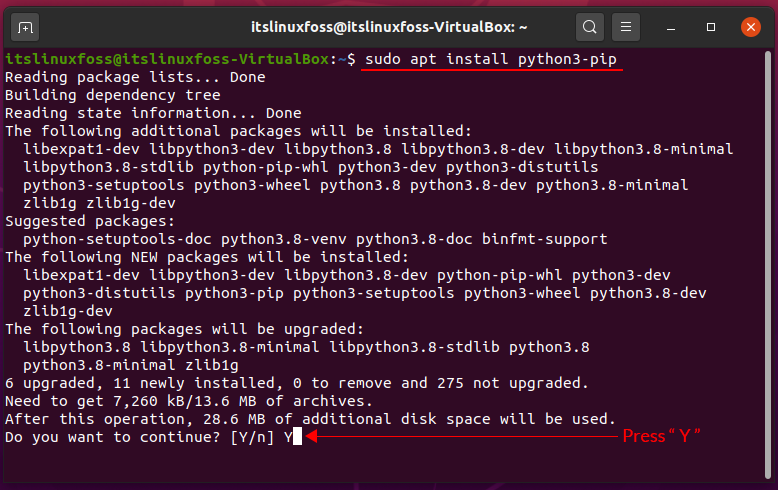Viewport: 778px width, 490px height.
Task: Click the line Reading state information... Done
Action: tap(153, 113)
